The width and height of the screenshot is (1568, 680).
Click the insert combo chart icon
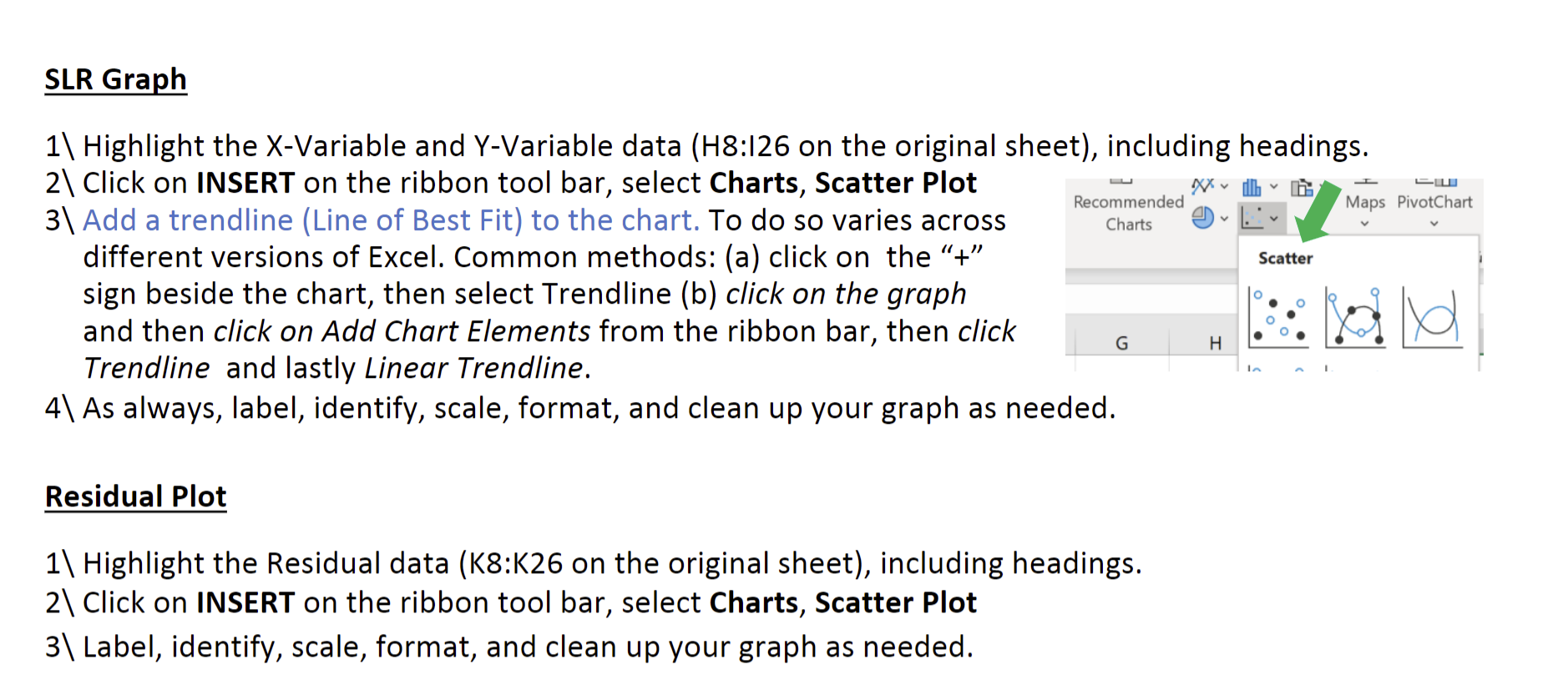pos(1302,187)
